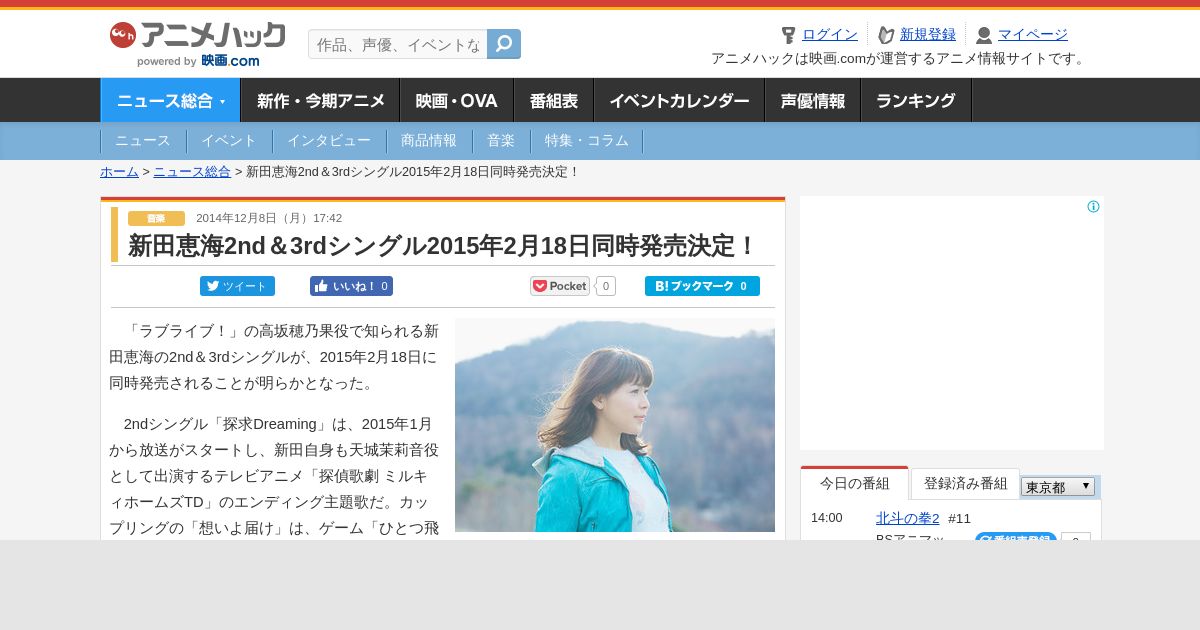Click the Hatena ブックマーク button
The image size is (1200, 630).
click(702, 286)
